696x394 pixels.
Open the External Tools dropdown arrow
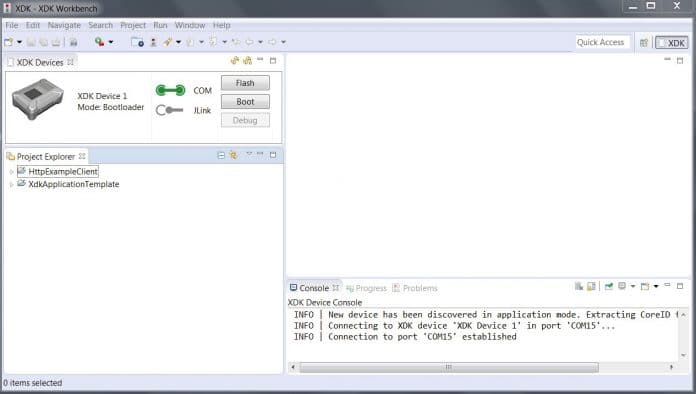[x=111, y=42]
